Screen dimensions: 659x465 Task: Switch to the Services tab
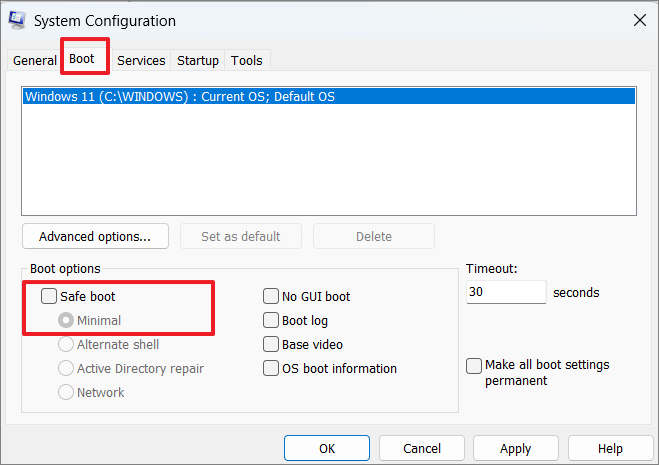(141, 61)
